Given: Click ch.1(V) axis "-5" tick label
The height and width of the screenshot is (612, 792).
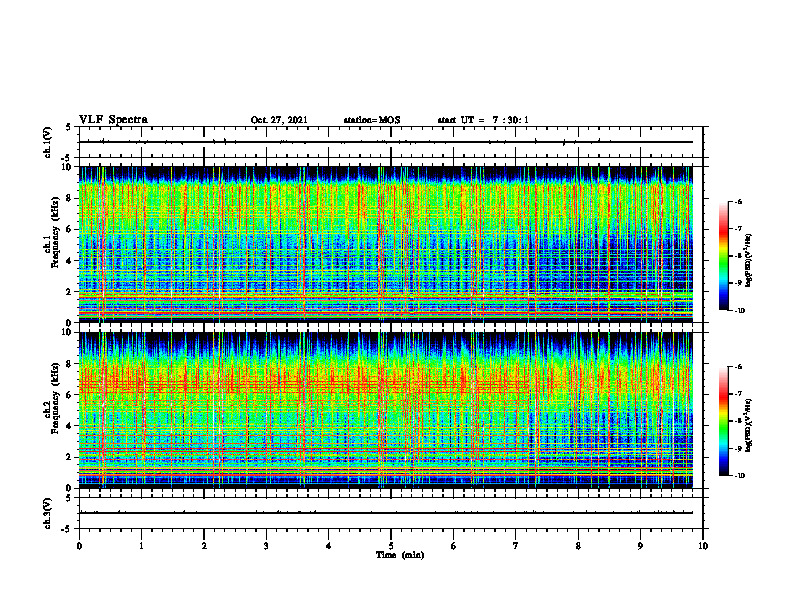Looking at the screenshot, I should [x=67, y=158].
